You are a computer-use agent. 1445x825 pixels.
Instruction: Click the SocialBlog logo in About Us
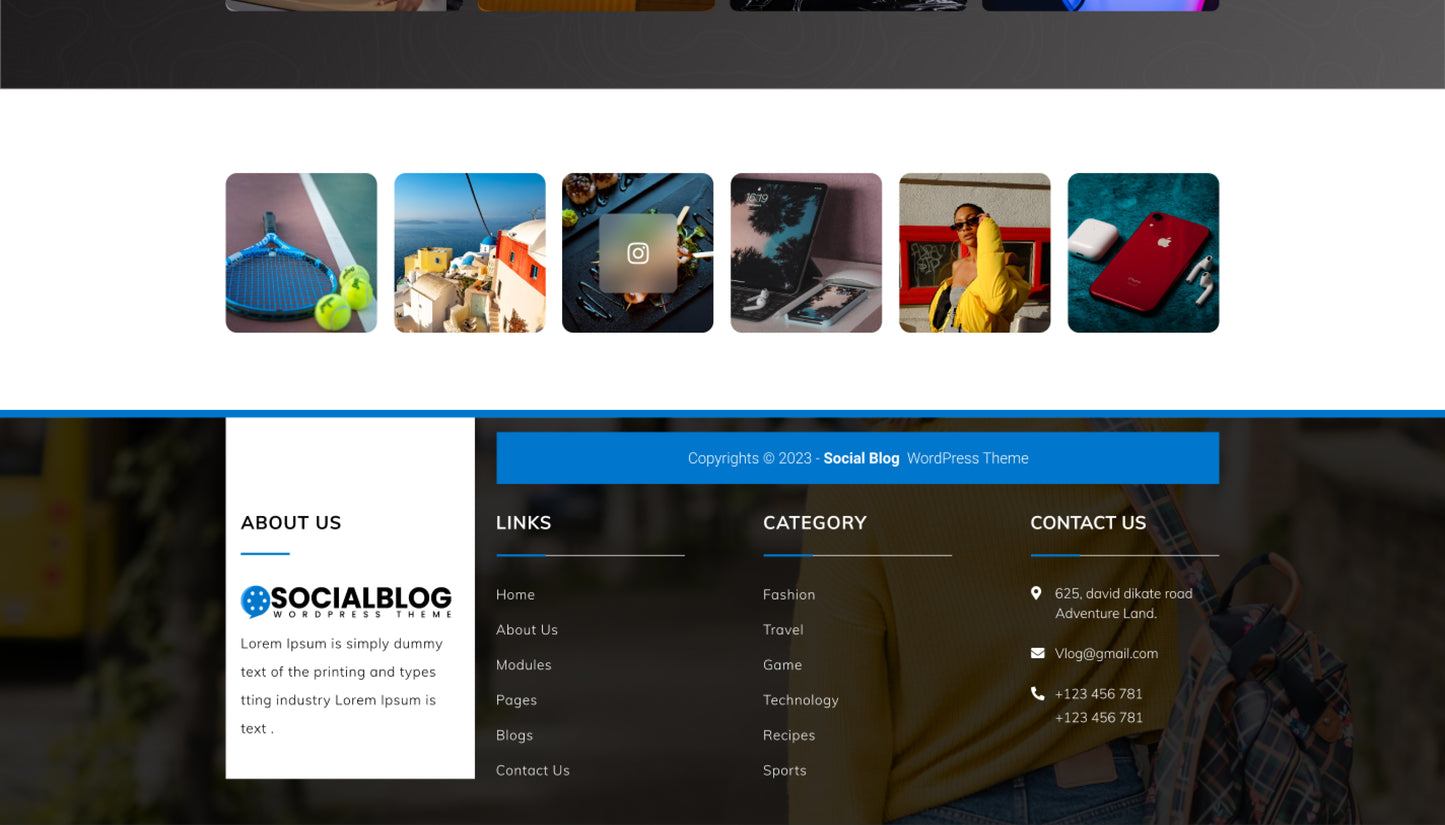coord(346,601)
